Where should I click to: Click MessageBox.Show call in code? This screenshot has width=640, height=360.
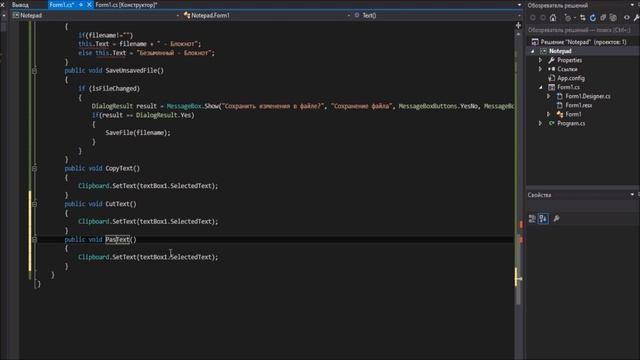click(193, 106)
